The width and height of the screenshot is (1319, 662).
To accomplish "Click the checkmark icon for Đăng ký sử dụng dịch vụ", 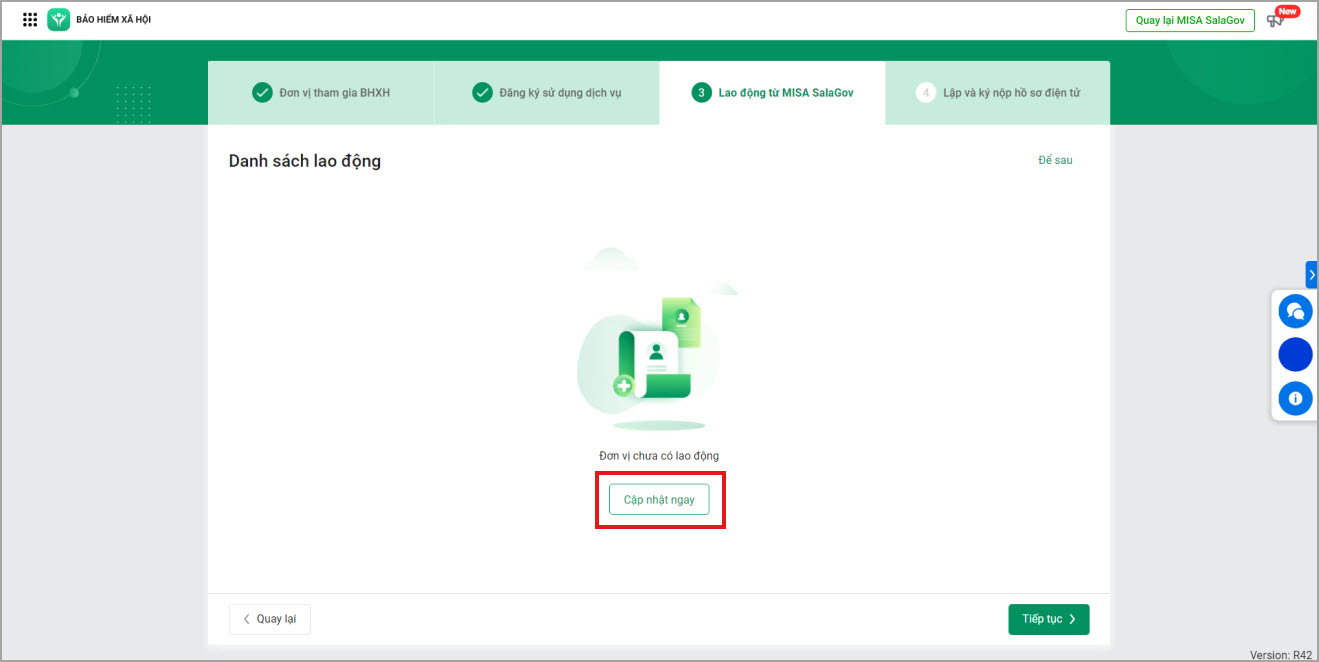I will tap(482, 93).
